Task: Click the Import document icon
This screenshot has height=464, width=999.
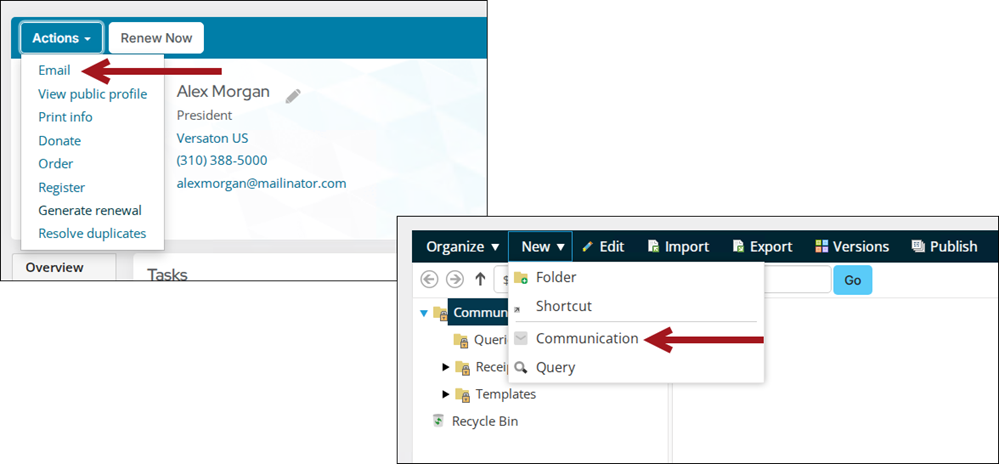Action: (653, 246)
